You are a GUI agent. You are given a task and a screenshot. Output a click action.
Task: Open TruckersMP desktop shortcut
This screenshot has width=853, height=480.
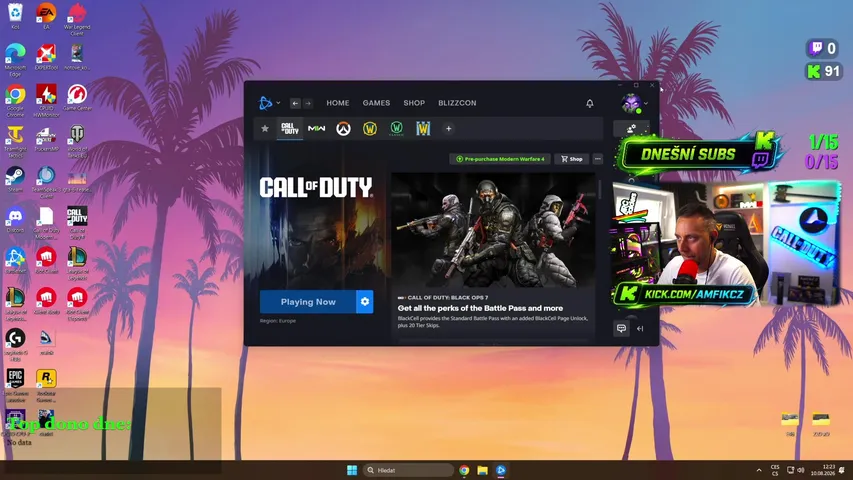[x=46, y=139]
